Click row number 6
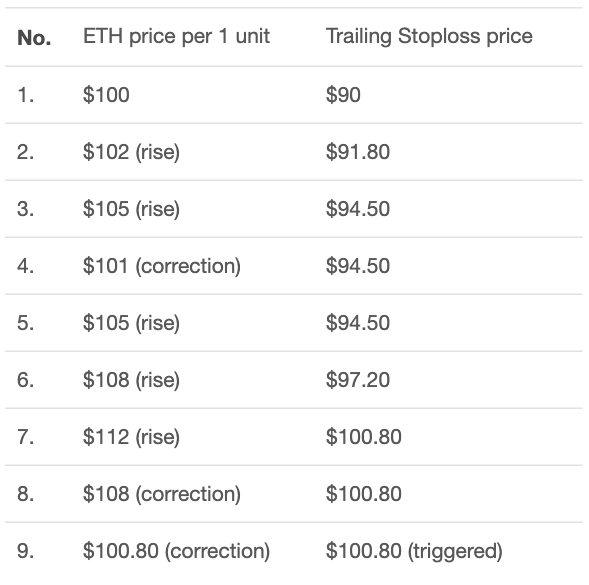The width and height of the screenshot is (589, 585). pyautogui.click(x=25, y=380)
